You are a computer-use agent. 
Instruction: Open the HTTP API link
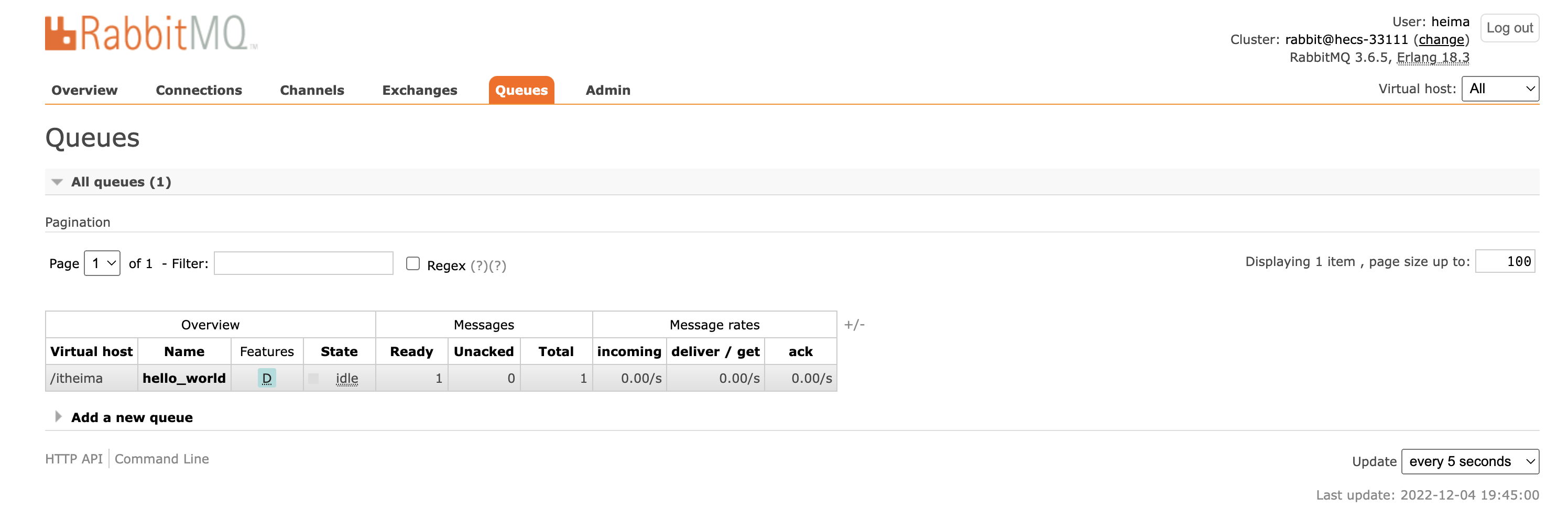[74, 459]
